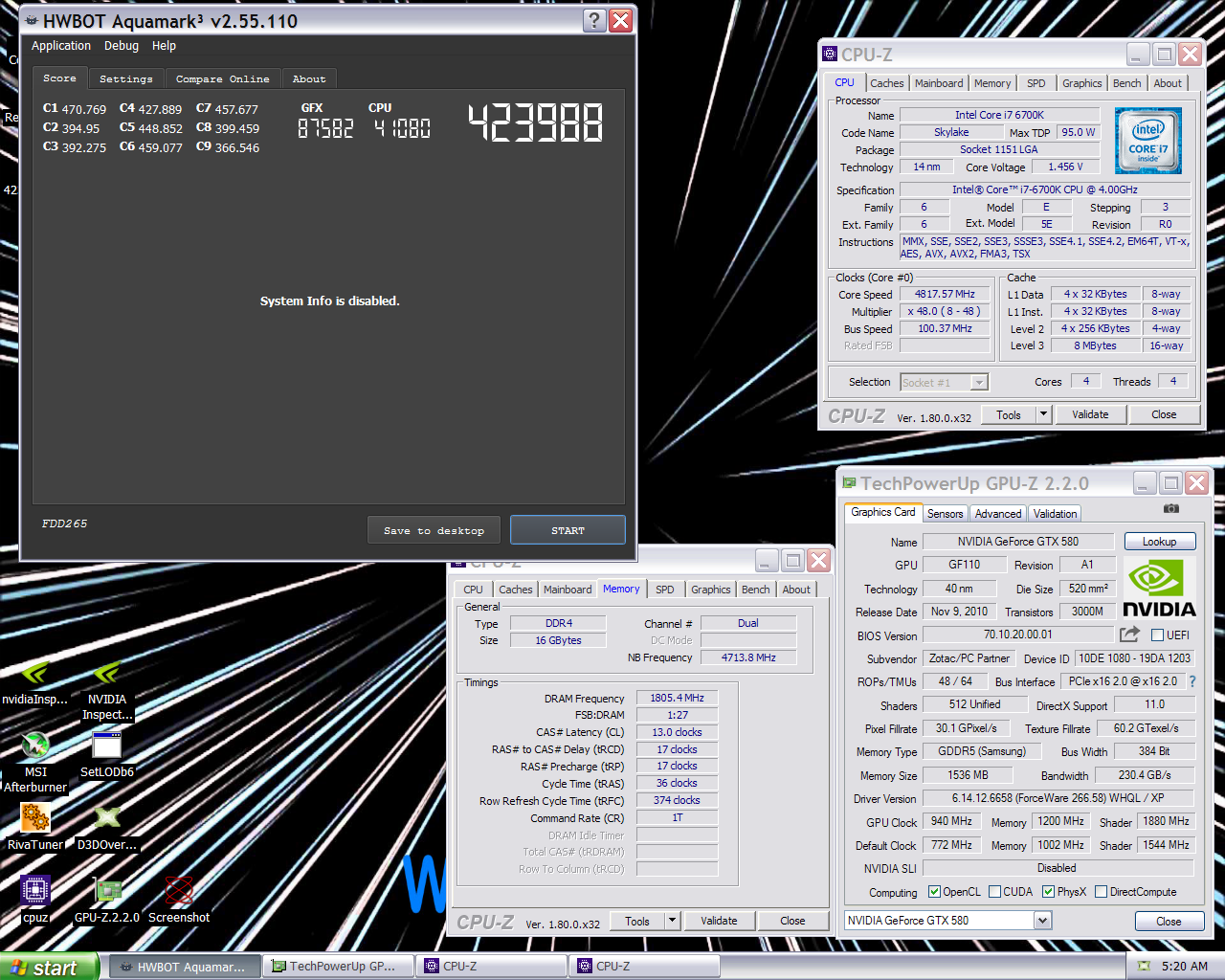Click Close button in GPU-Z
Screen dimensions: 1225x980
(x=1169, y=921)
